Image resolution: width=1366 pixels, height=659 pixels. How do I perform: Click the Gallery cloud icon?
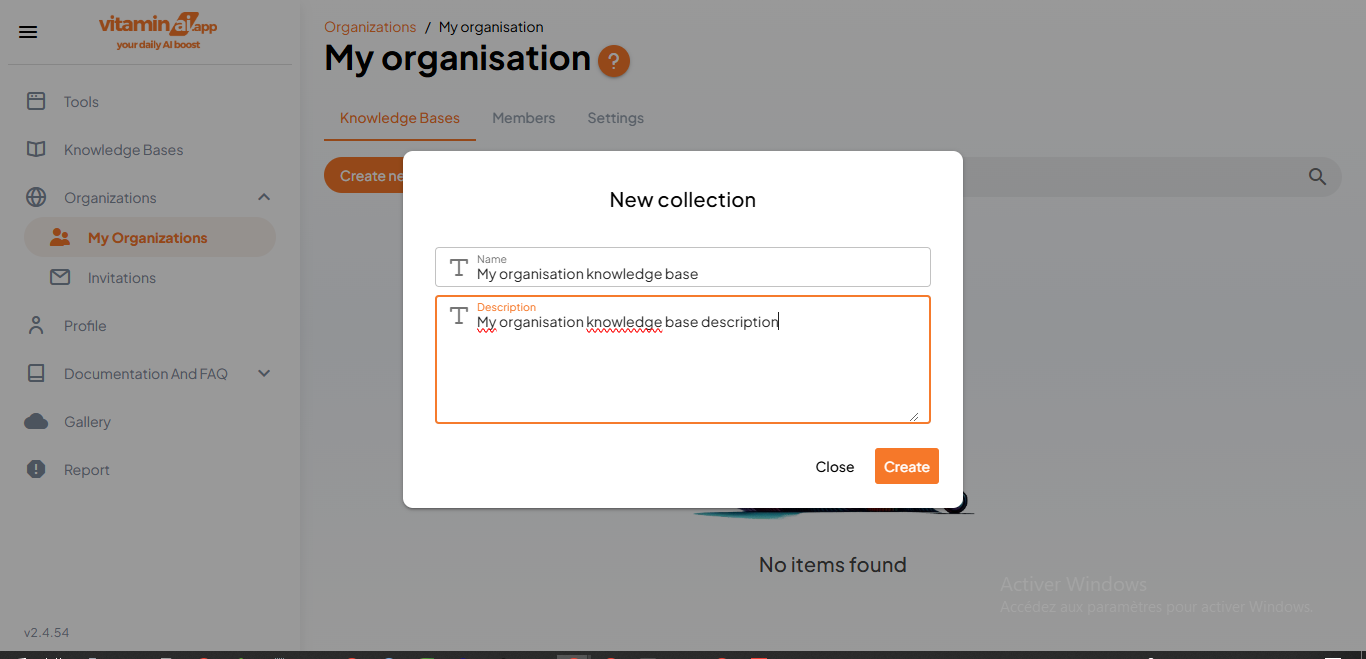pos(36,421)
